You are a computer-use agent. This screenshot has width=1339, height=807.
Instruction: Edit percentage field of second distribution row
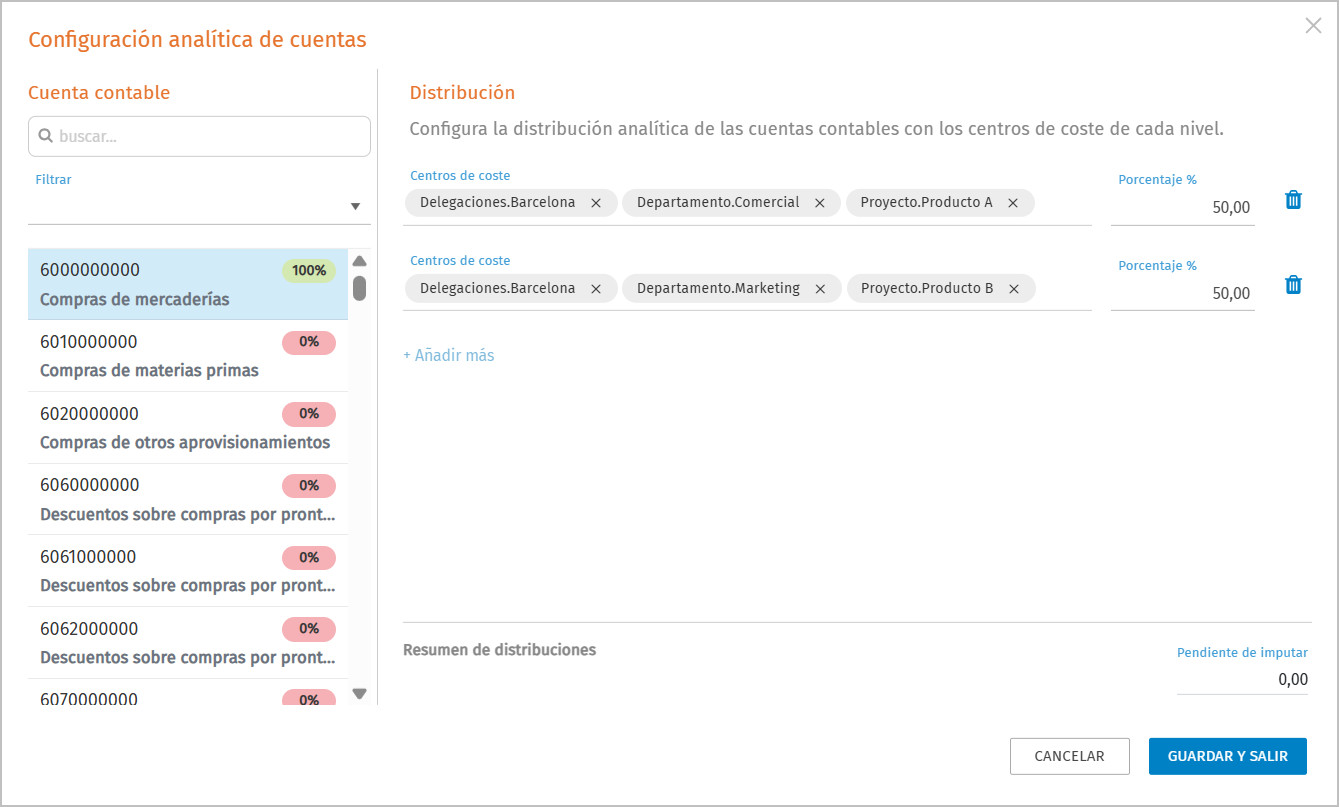pyautogui.click(x=1182, y=293)
